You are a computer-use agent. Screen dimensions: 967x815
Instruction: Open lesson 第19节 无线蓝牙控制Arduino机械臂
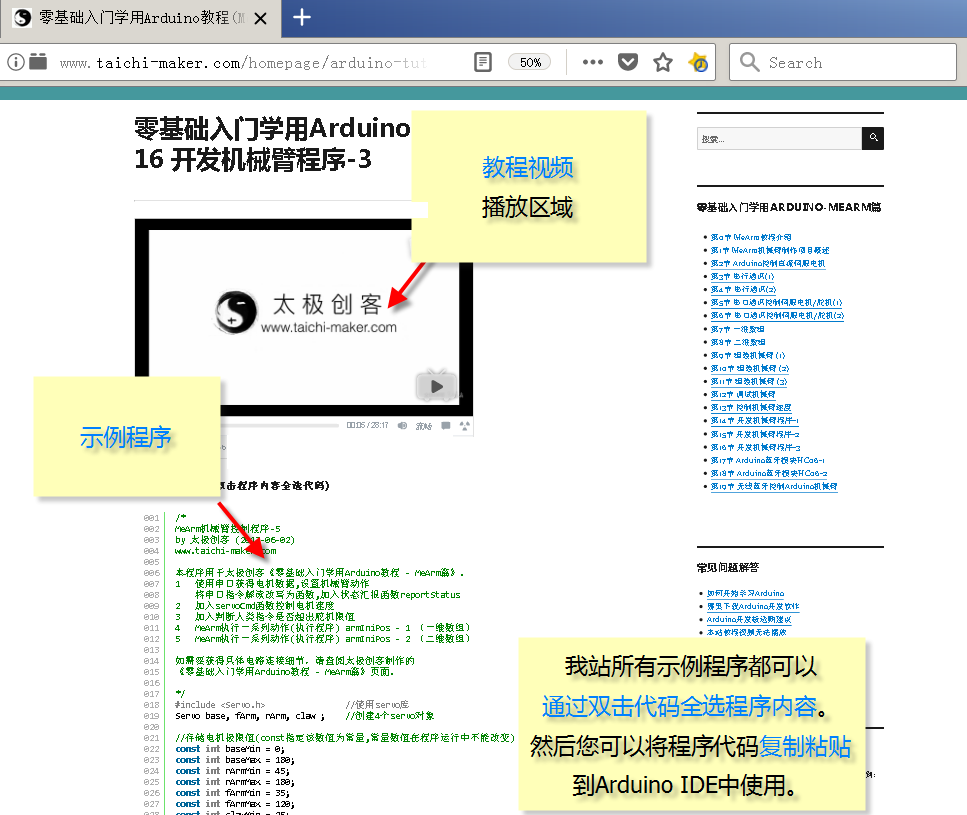[774, 486]
